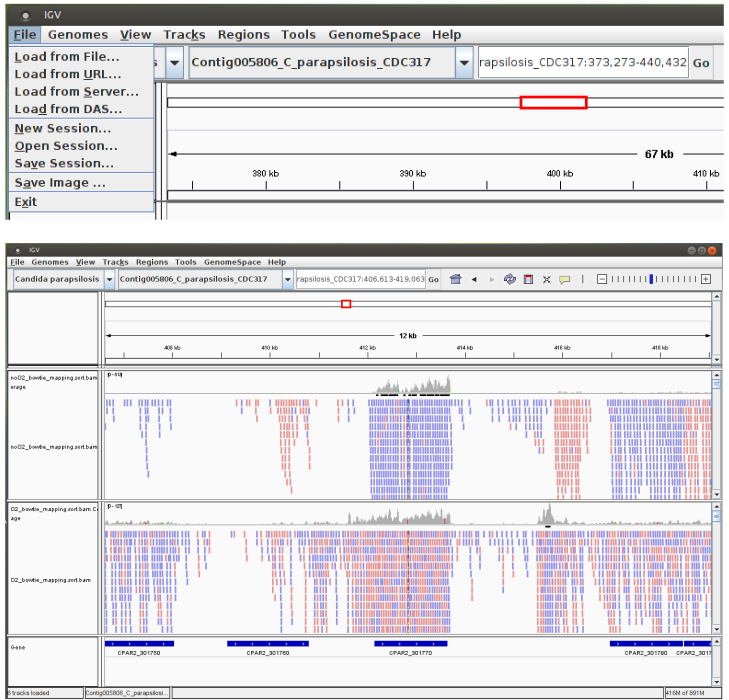Viewport: 729px width, 700px height.
Task: Click the define region of interest icon
Action: pos(528,279)
